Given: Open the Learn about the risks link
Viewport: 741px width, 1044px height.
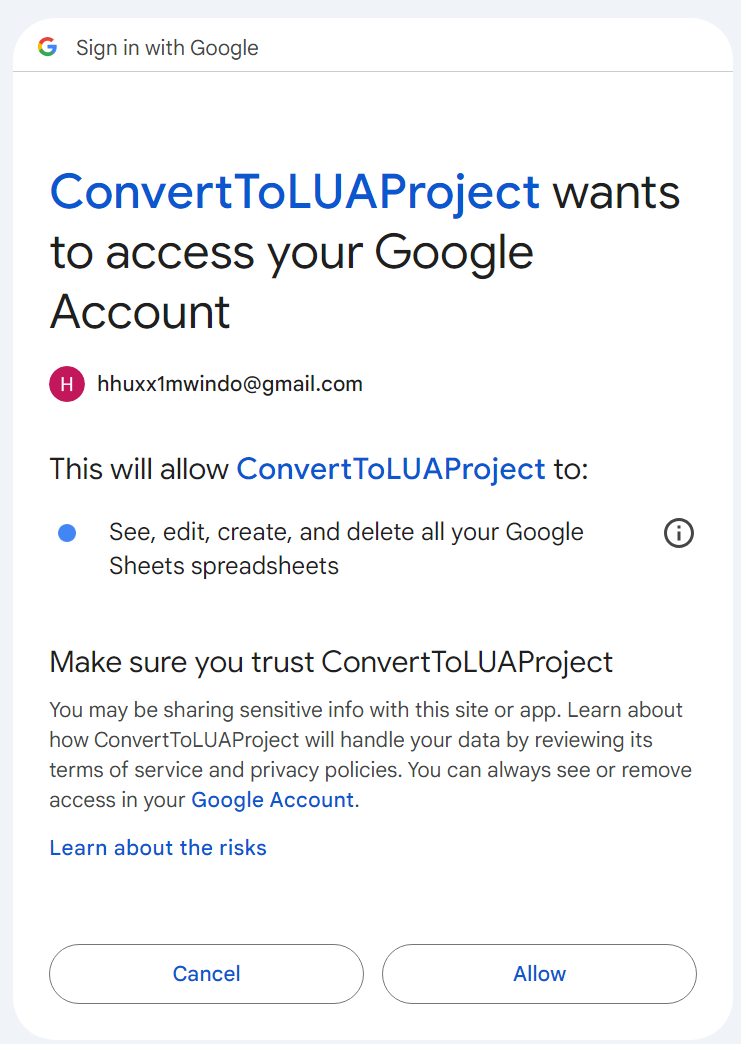Looking at the screenshot, I should tap(158, 848).
